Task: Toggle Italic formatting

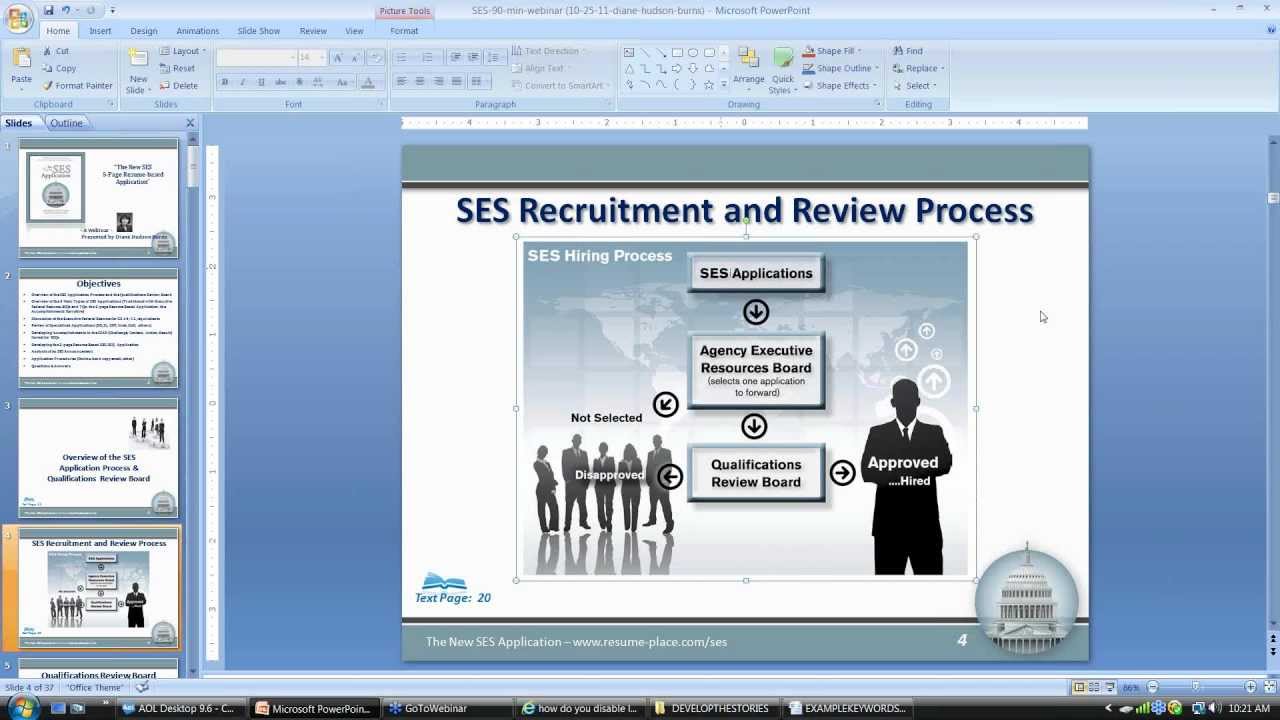Action: coord(243,82)
